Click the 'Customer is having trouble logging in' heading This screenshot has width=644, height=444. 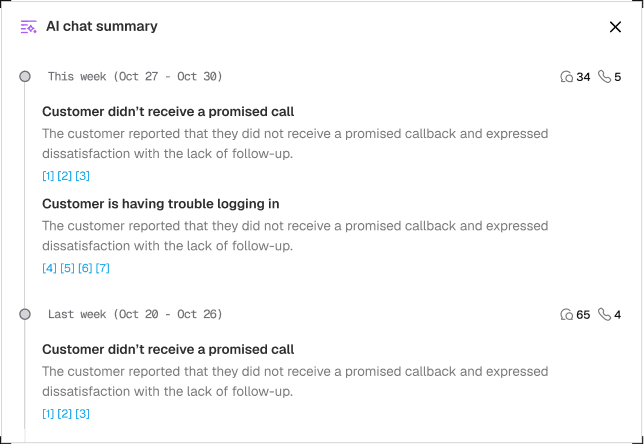tap(160, 204)
